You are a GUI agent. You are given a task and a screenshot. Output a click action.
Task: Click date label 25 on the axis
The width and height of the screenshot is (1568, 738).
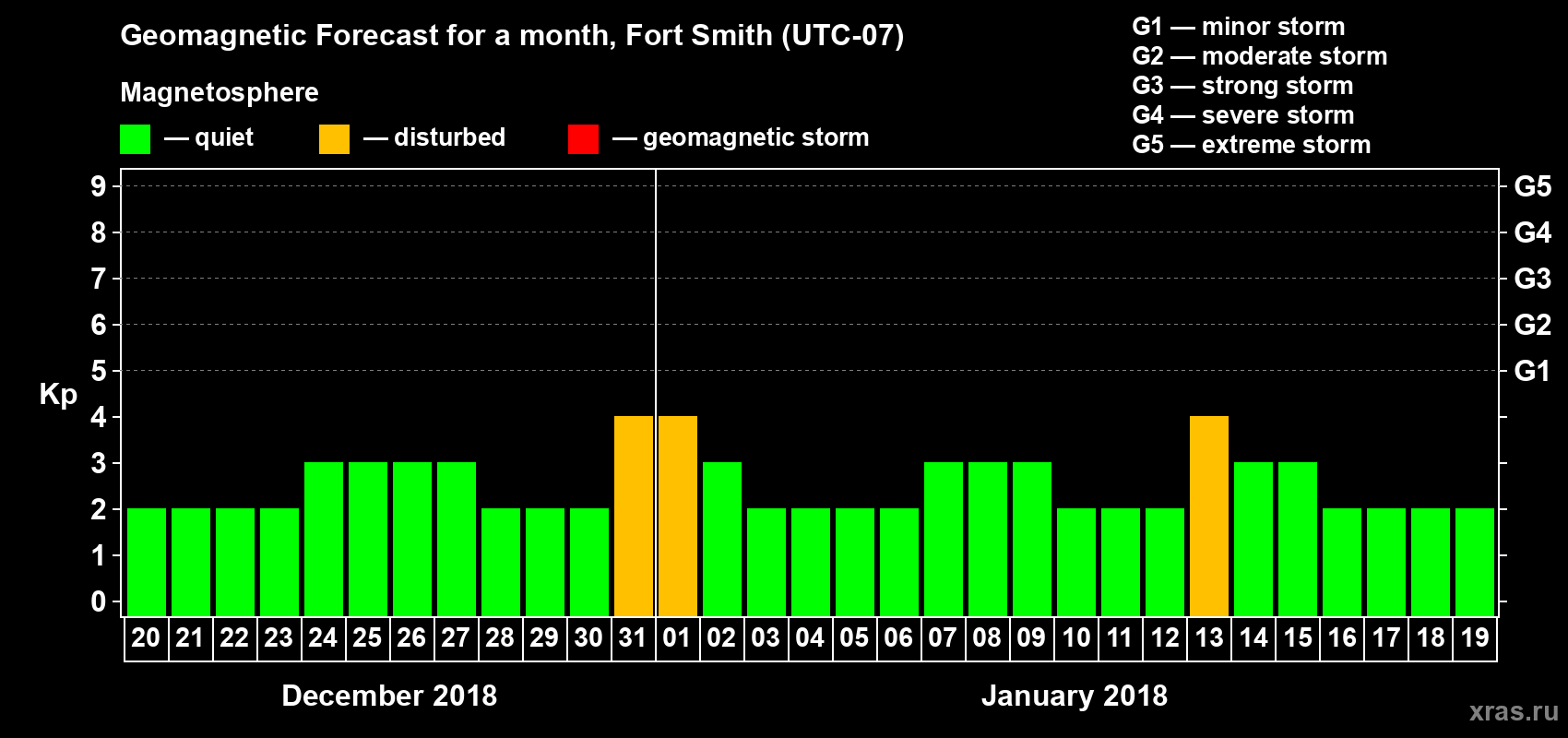[367, 638]
